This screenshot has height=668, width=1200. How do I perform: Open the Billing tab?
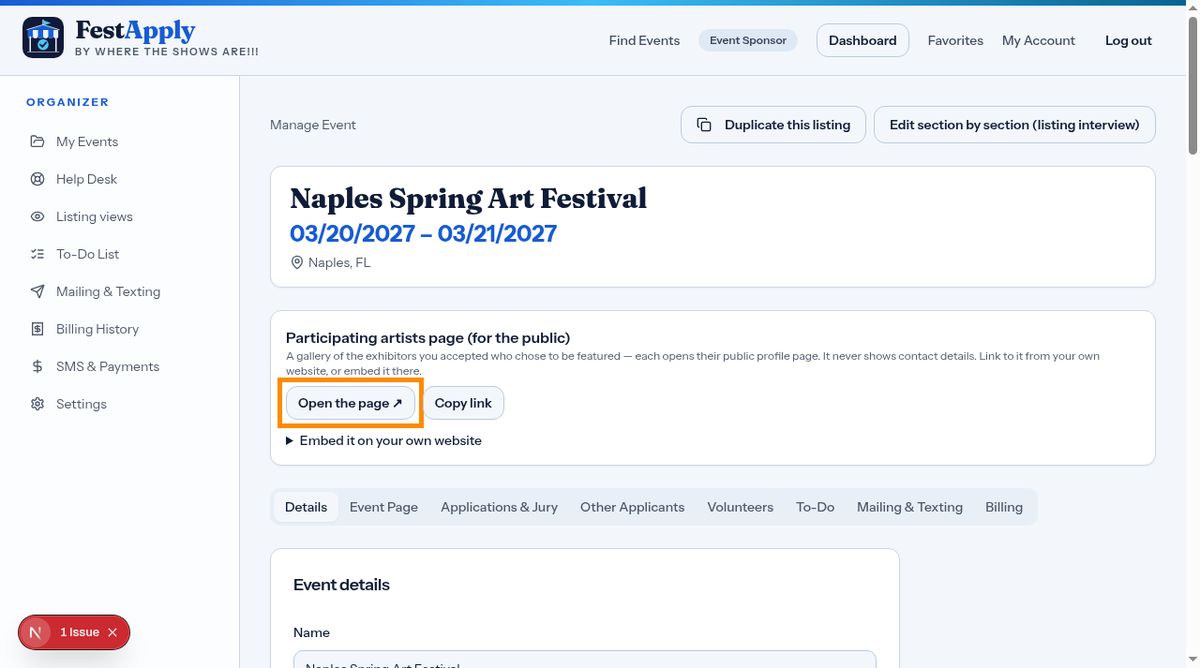click(x=1004, y=507)
